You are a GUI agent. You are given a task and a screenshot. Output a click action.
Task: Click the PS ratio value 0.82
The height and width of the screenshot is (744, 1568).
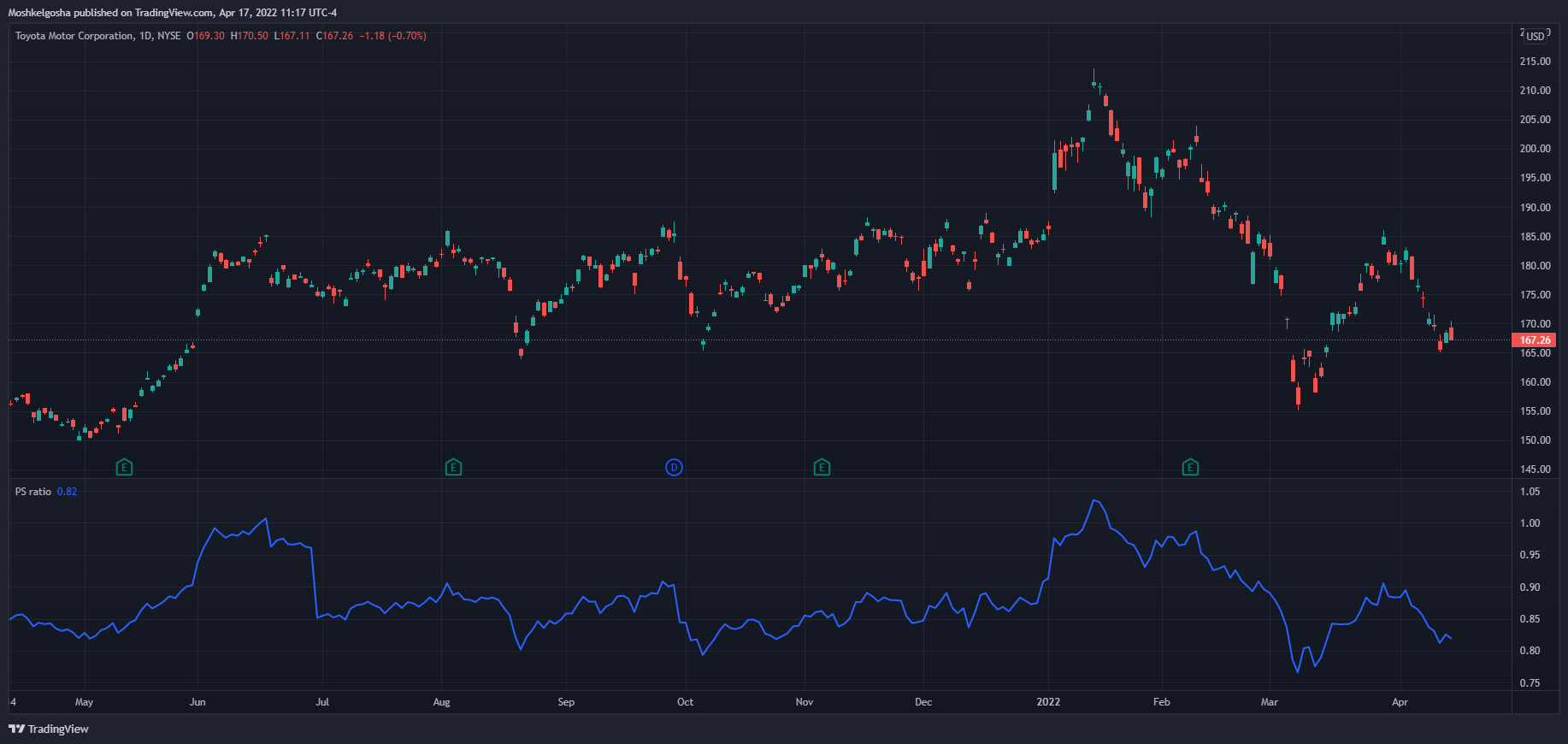coord(67,492)
